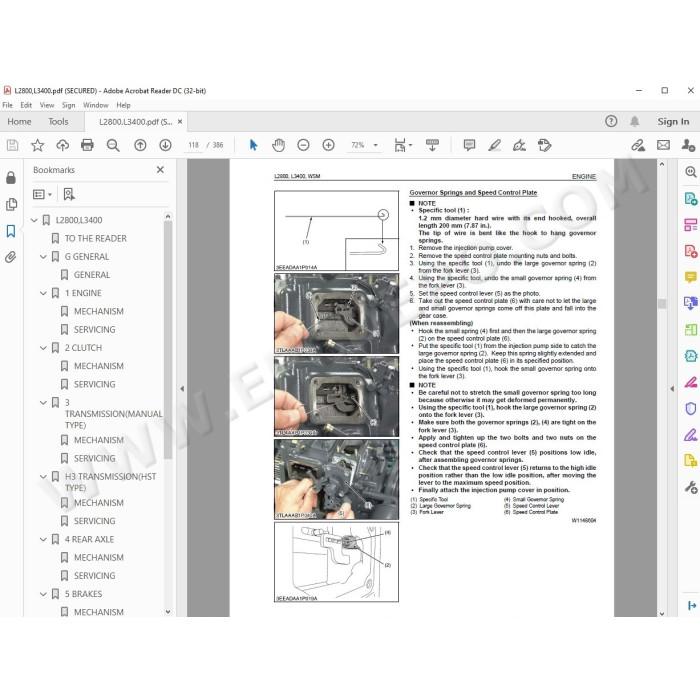
Task: Open the Edit menu
Action: pyautogui.click(x=26, y=105)
